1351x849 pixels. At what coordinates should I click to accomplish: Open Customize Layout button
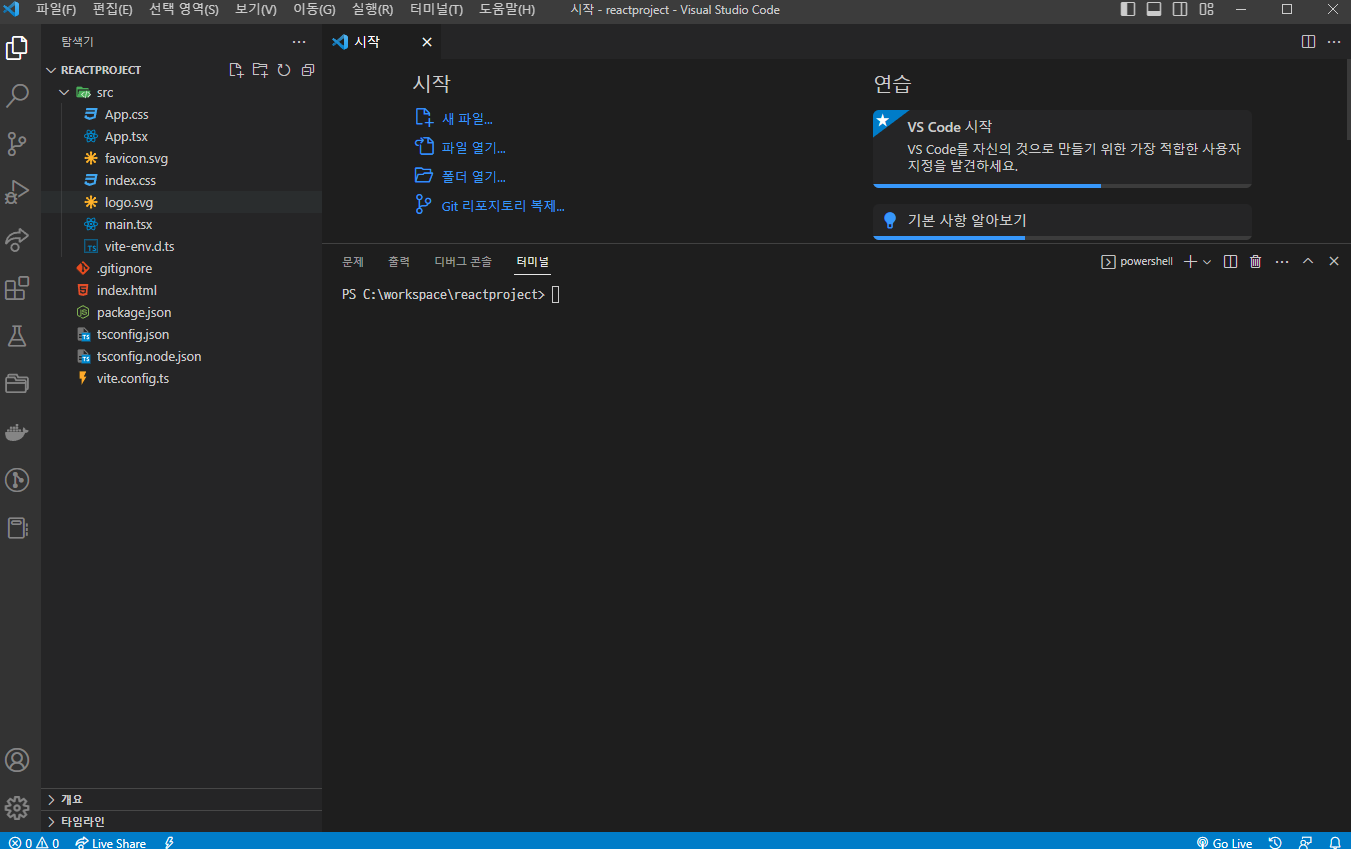click(1206, 9)
